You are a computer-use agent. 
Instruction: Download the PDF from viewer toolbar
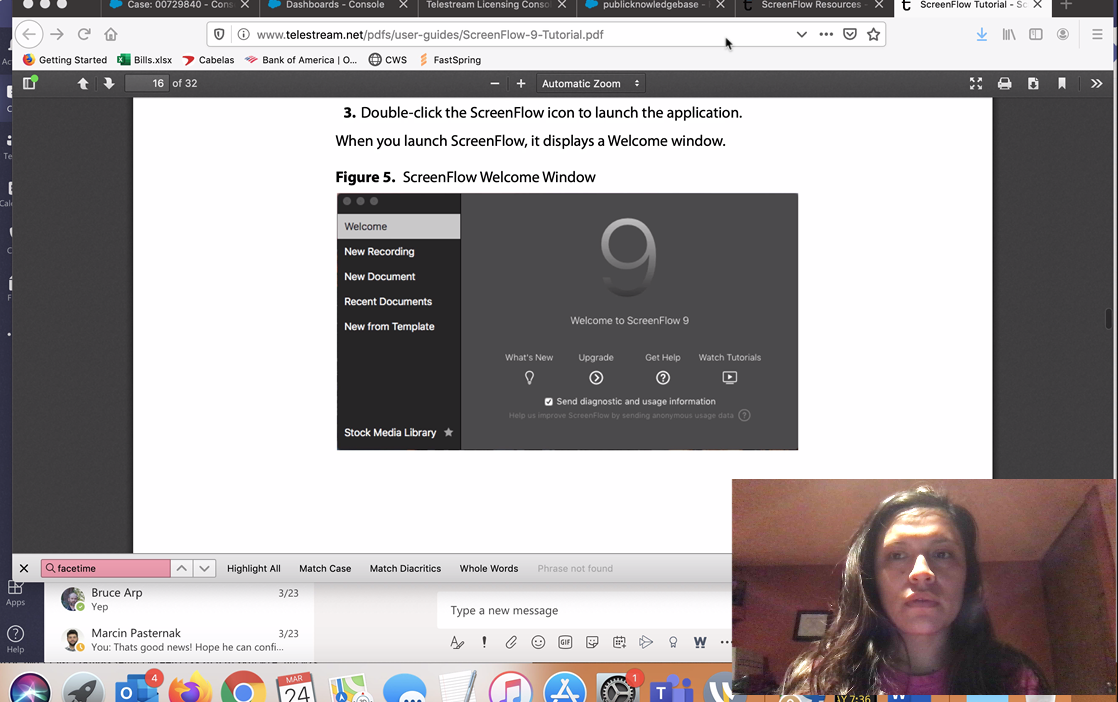tap(1033, 83)
